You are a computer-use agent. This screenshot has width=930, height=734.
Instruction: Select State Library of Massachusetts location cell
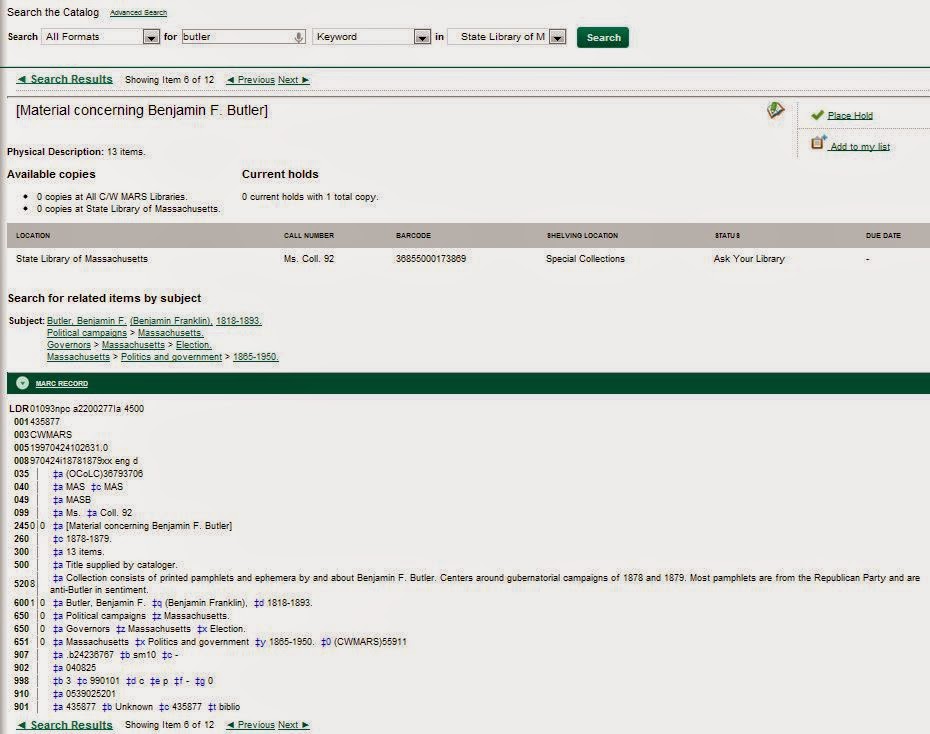(82, 259)
